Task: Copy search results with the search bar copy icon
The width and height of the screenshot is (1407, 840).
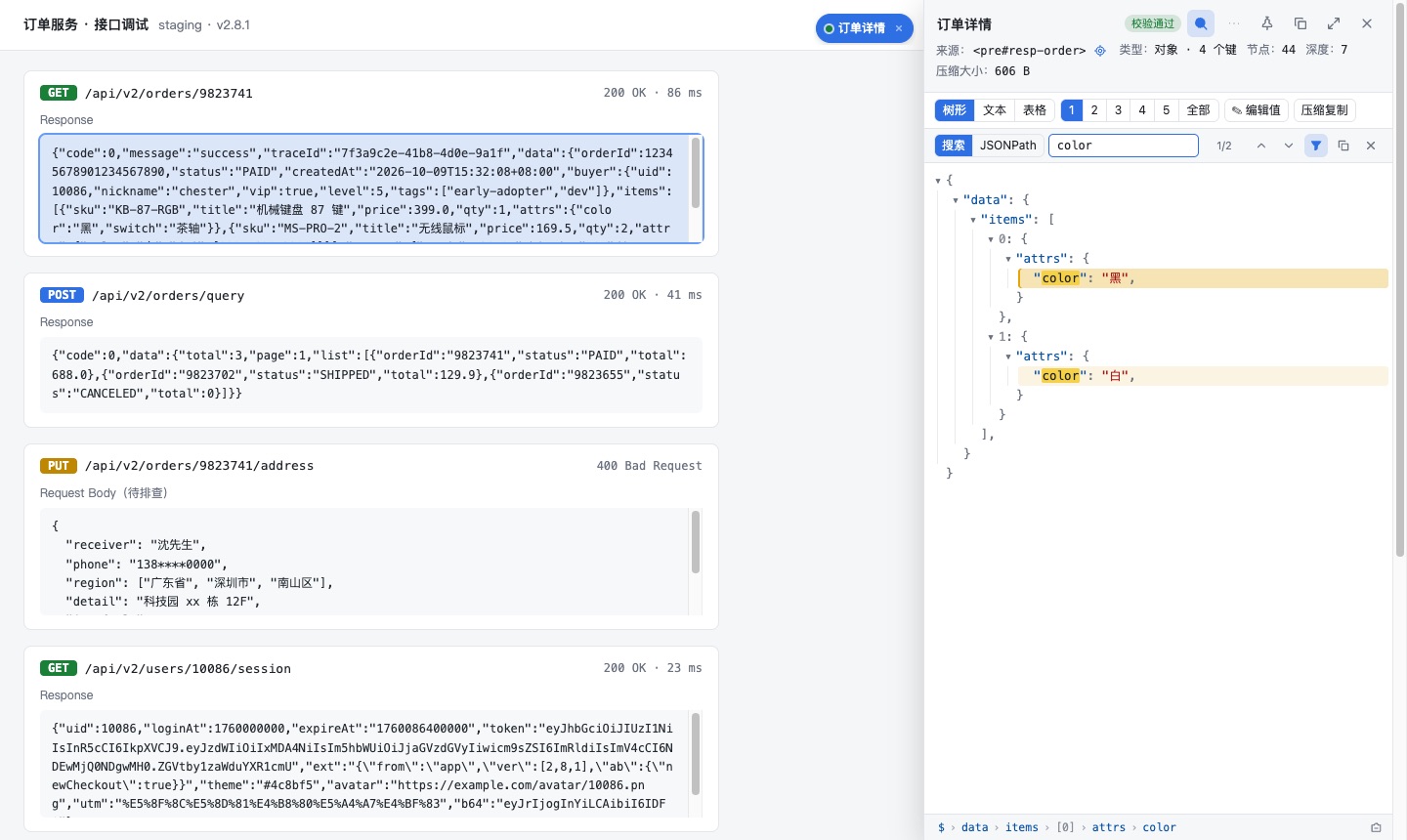Action: tap(1343, 146)
